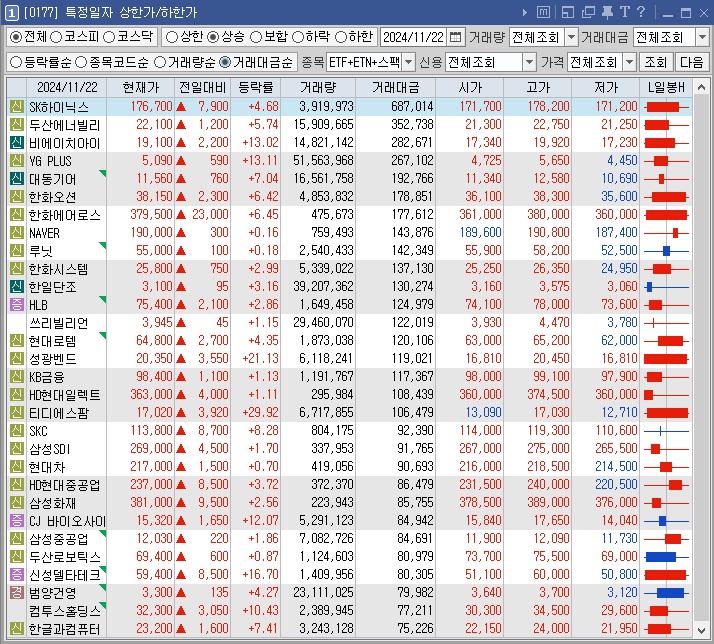Image resolution: width=714 pixels, height=644 pixels.
Task: Click the badge icon beside 현대차
Action: tap(17, 467)
